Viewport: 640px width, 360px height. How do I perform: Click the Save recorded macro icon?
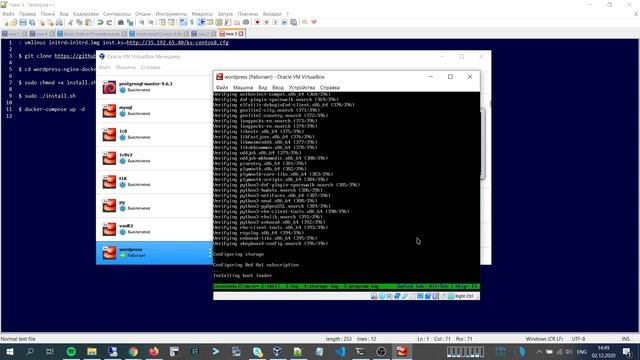tap(293, 22)
